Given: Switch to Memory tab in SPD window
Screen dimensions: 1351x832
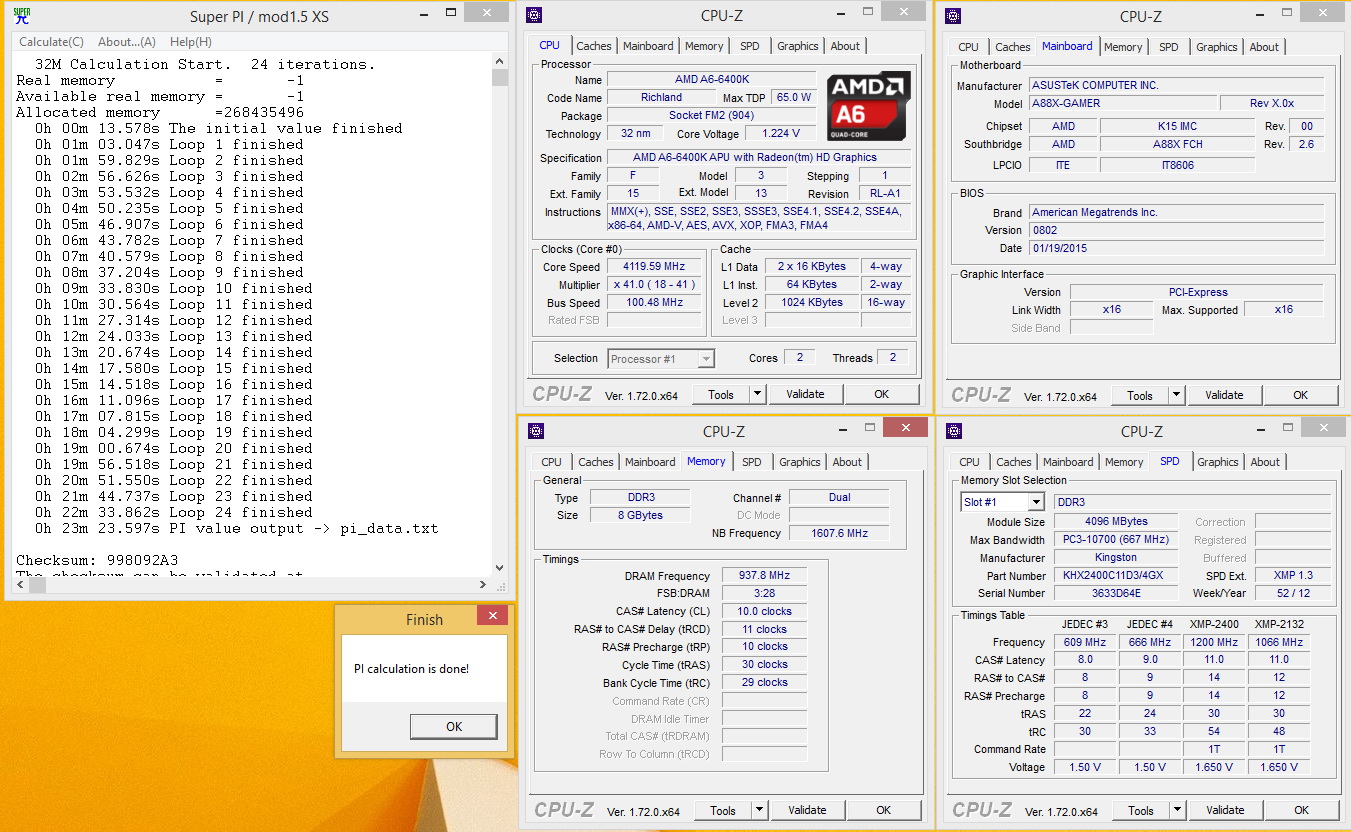Looking at the screenshot, I should 1124,462.
